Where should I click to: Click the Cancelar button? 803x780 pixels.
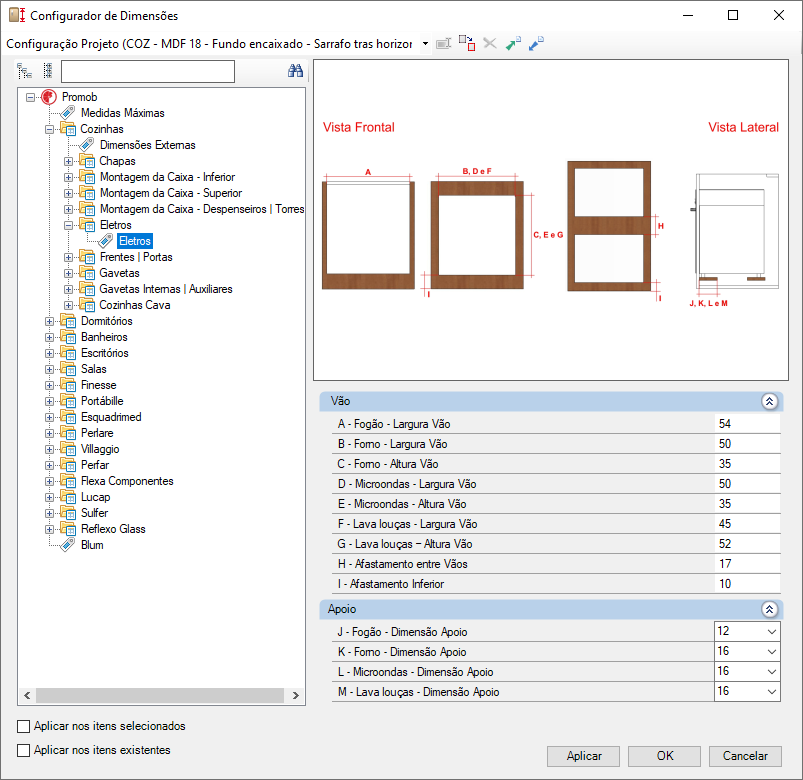pyautogui.click(x=745, y=756)
